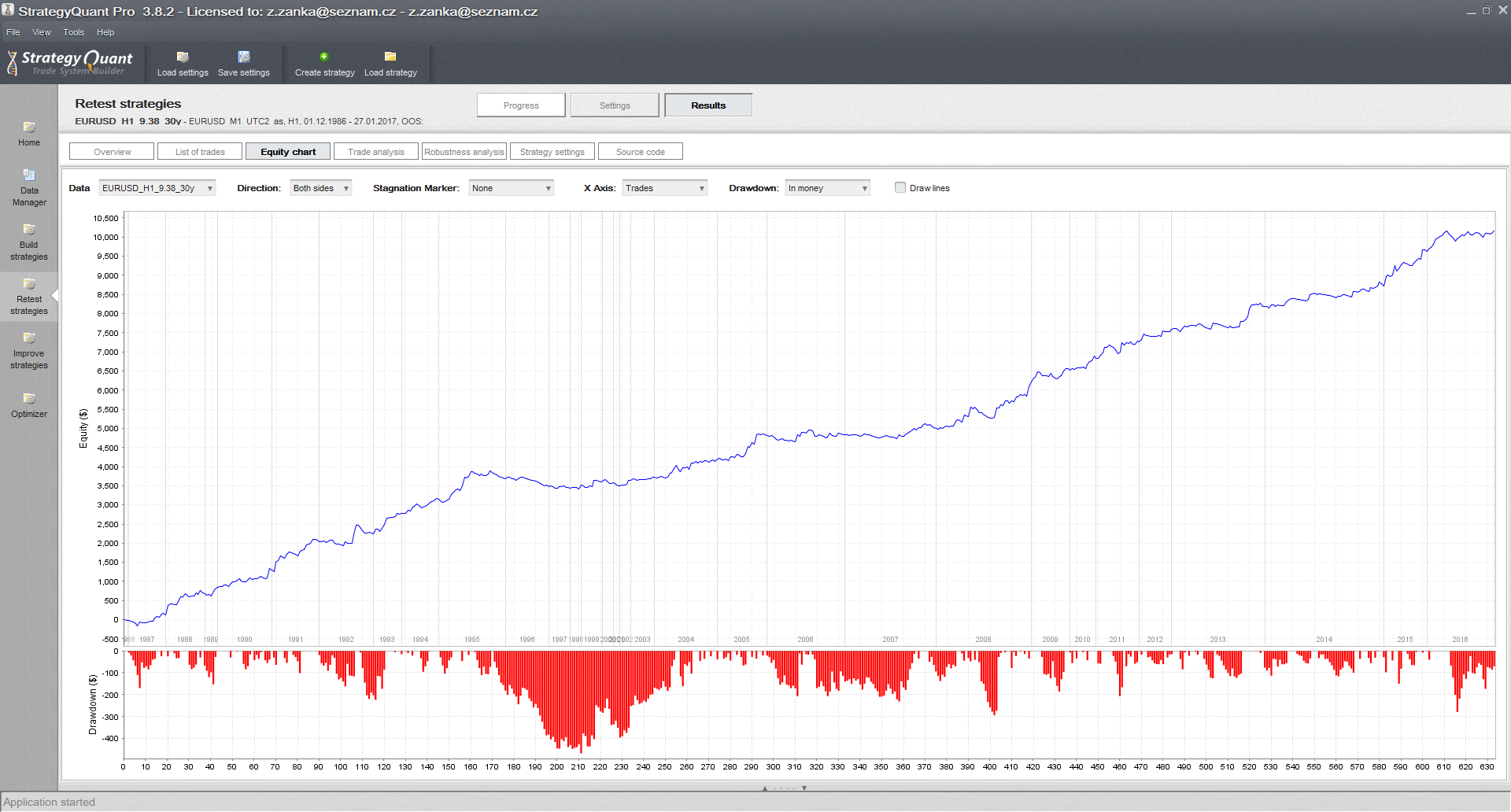1511x812 pixels.
Task: Enable the Draw lines checkbox
Action: pos(900,187)
